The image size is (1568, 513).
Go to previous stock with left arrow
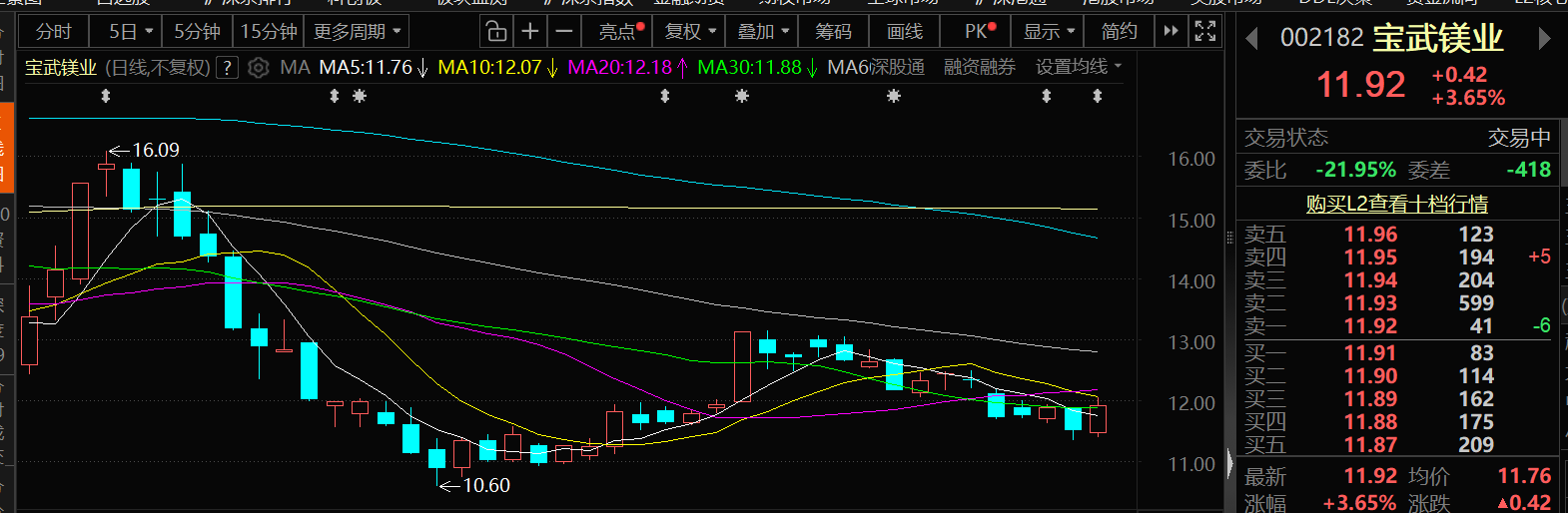pyautogui.click(x=1251, y=40)
